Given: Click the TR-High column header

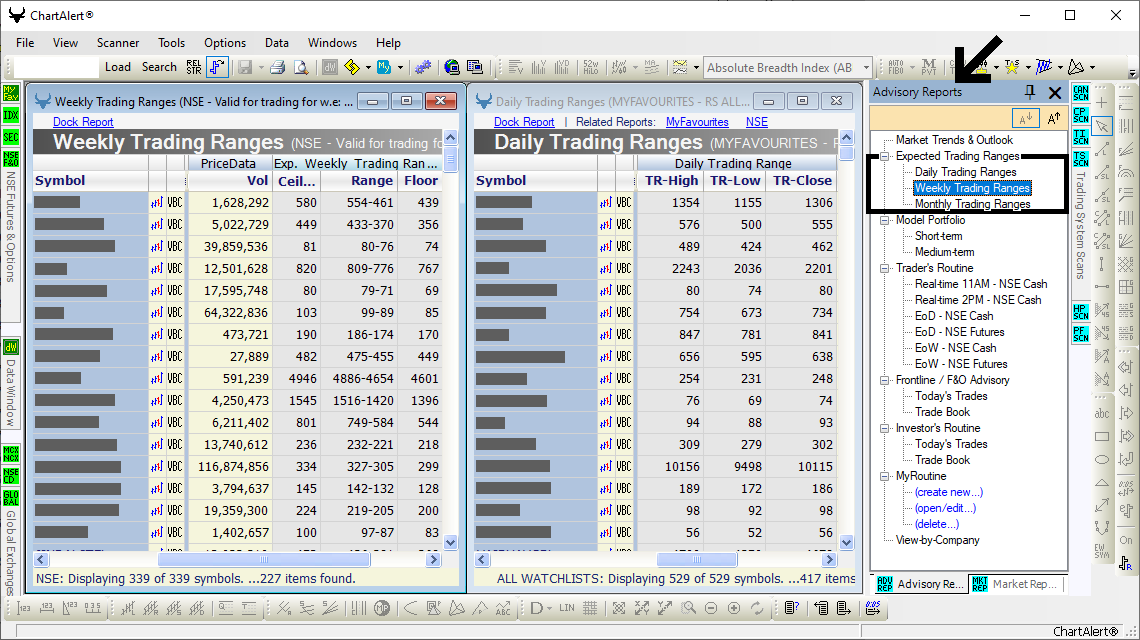Looking at the screenshot, I should click(x=671, y=181).
